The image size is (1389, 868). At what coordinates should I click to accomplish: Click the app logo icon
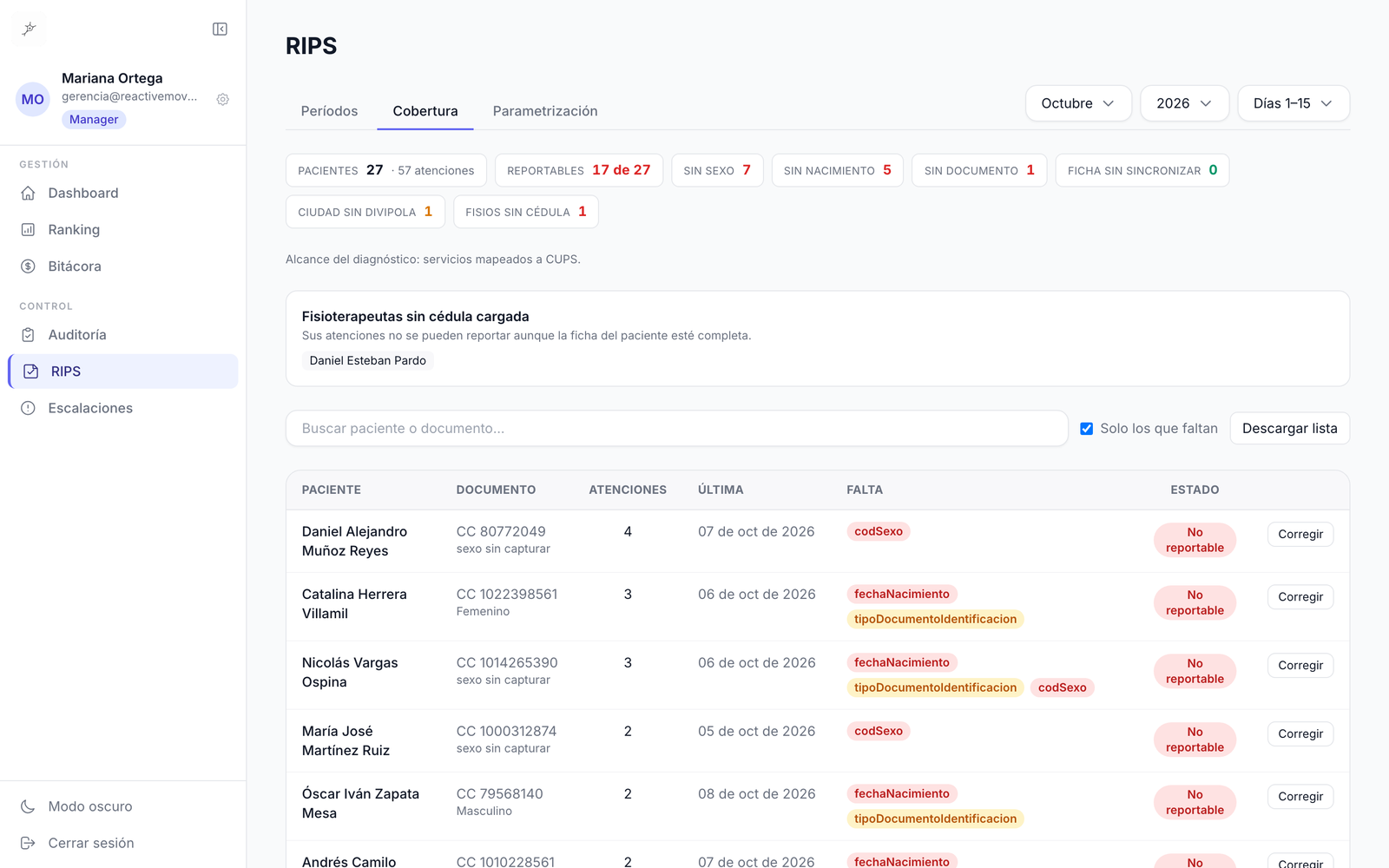[30, 30]
